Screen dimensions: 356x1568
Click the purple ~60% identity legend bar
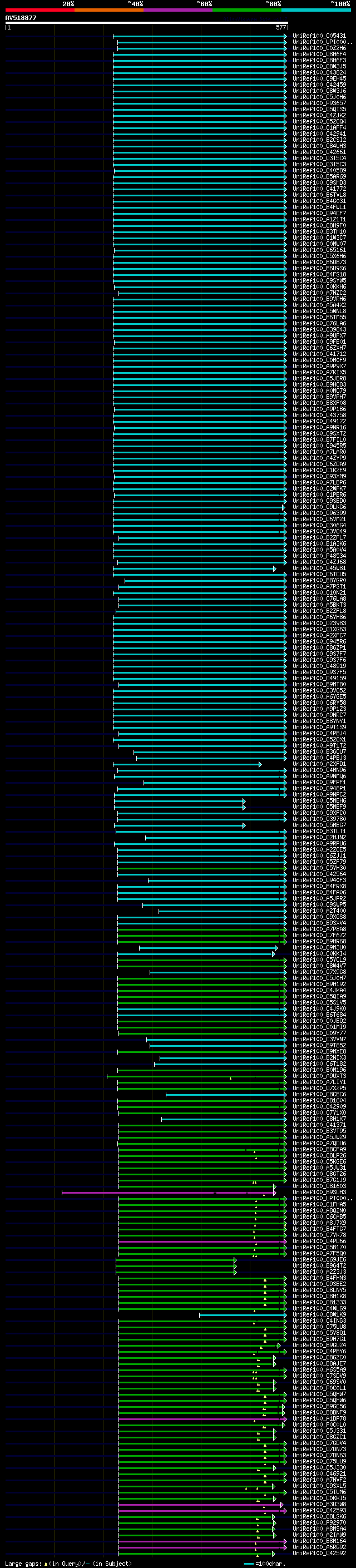pyautogui.click(x=179, y=11)
